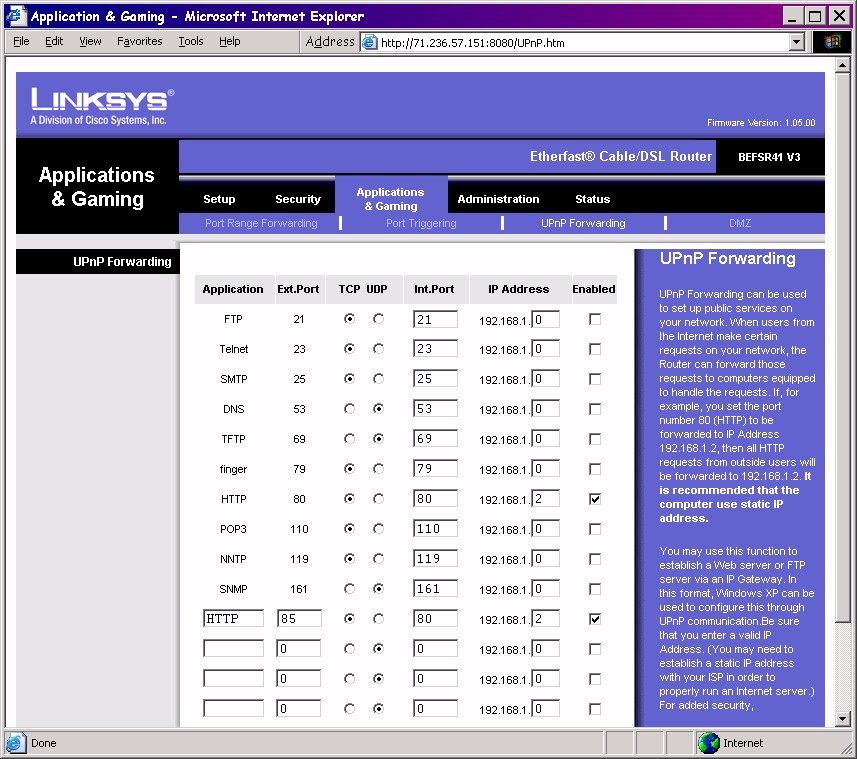Screen dimensions: 857x759
Task: Click the custom Application name field containing HTTP
Action: (233, 619)
